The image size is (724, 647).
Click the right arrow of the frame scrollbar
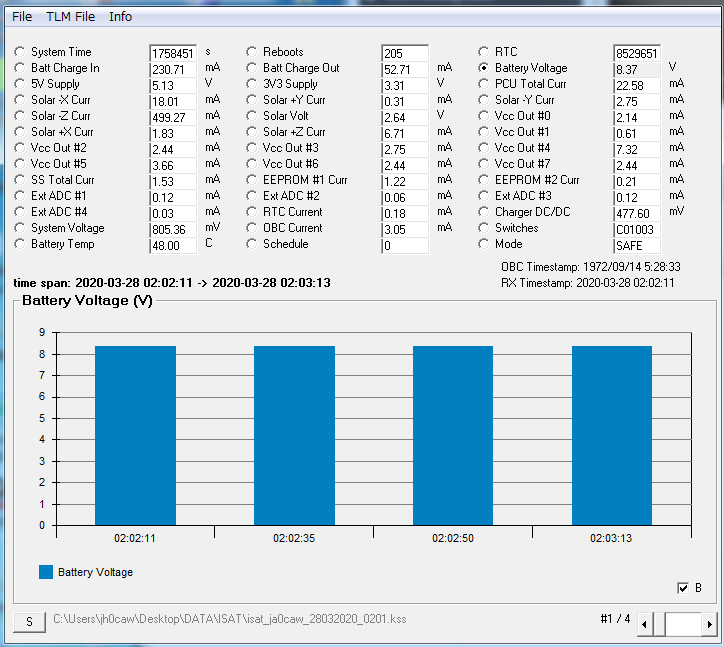[709, 624]
